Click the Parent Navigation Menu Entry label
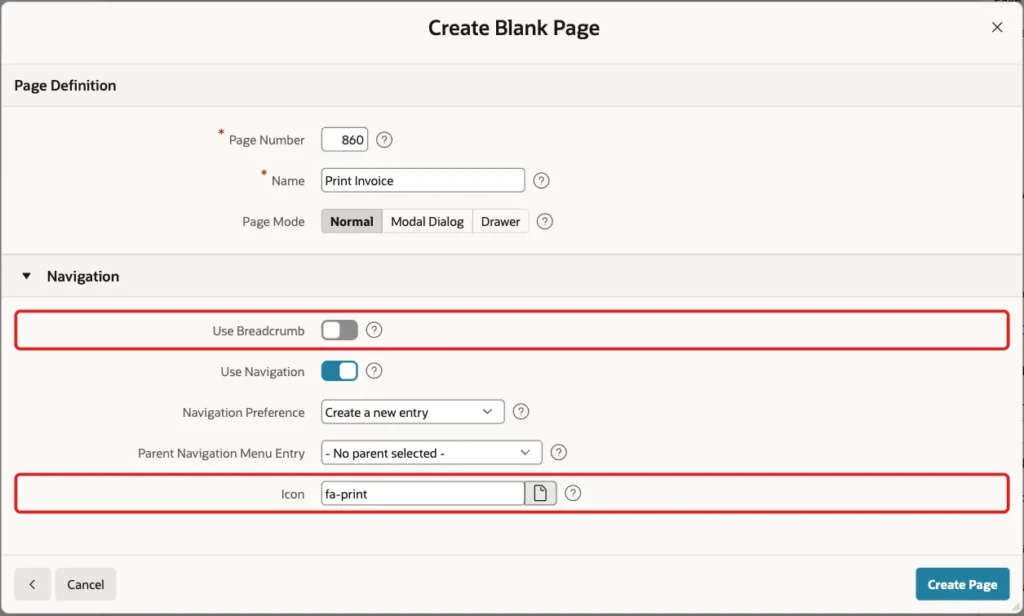 (x=221, y=453)
